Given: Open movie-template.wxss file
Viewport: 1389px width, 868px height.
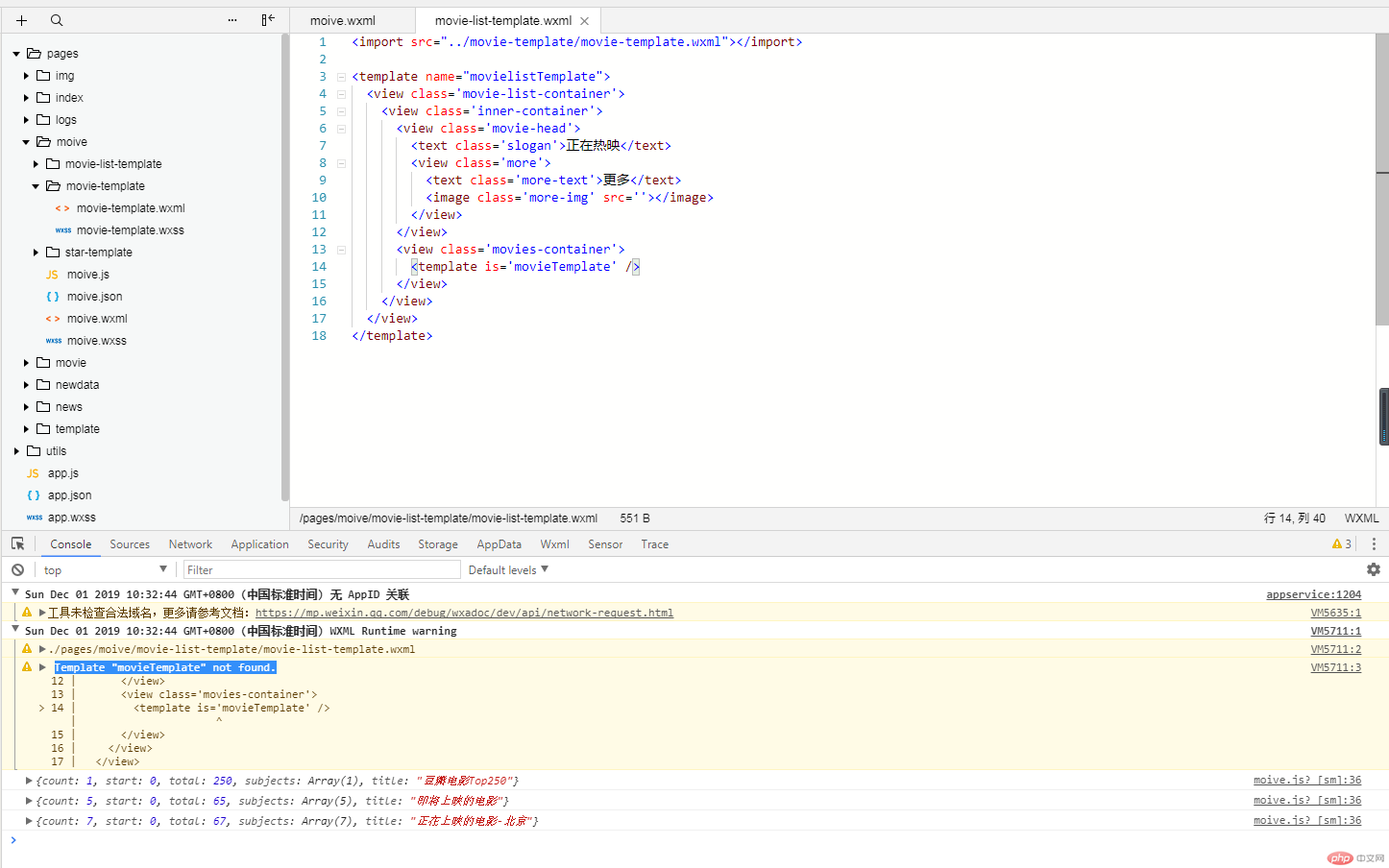Looking at the screenshot, I should [130, 230].
